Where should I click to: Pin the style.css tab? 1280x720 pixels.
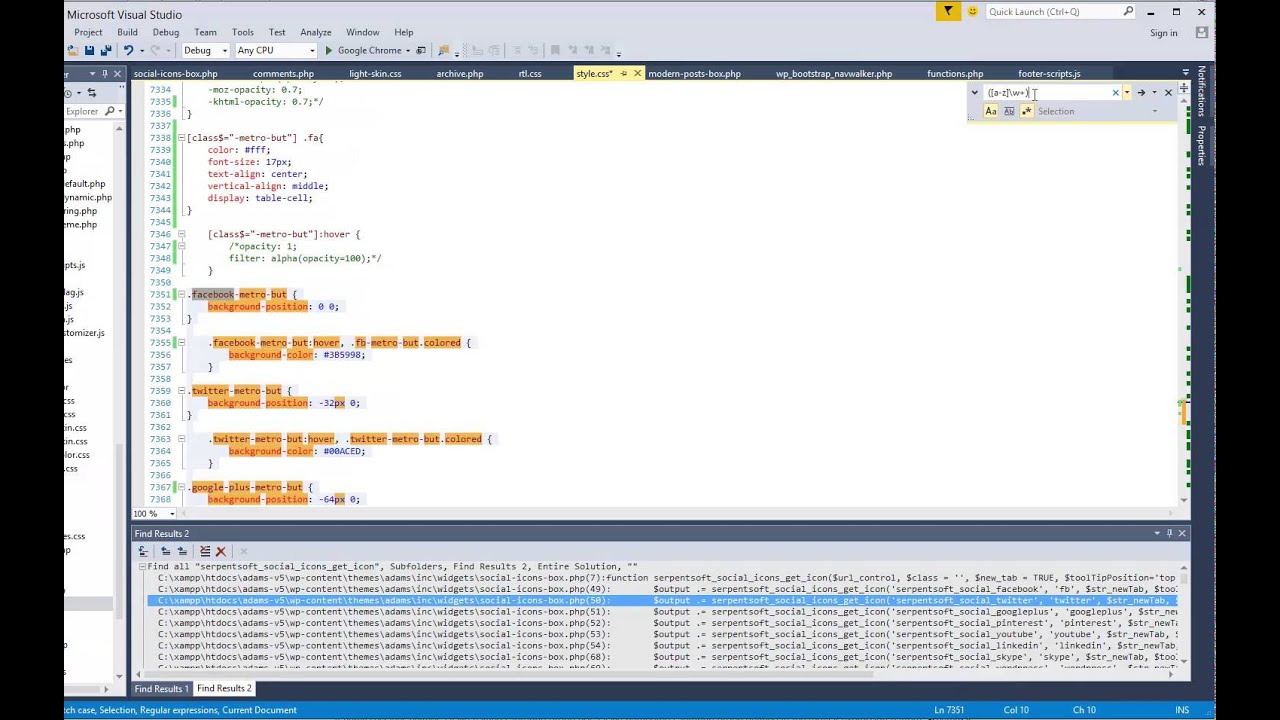click(623, 73)
